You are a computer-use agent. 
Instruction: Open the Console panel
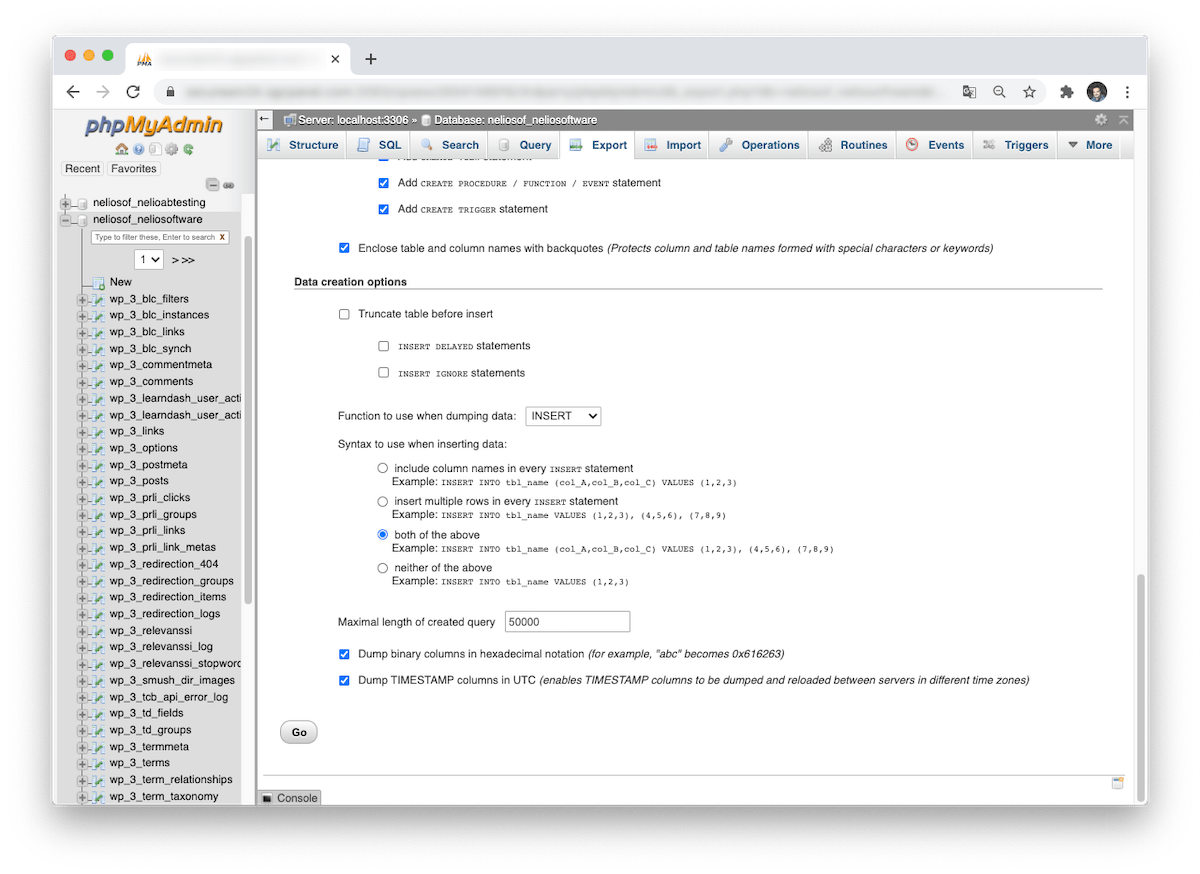click(x=290, y=798)
